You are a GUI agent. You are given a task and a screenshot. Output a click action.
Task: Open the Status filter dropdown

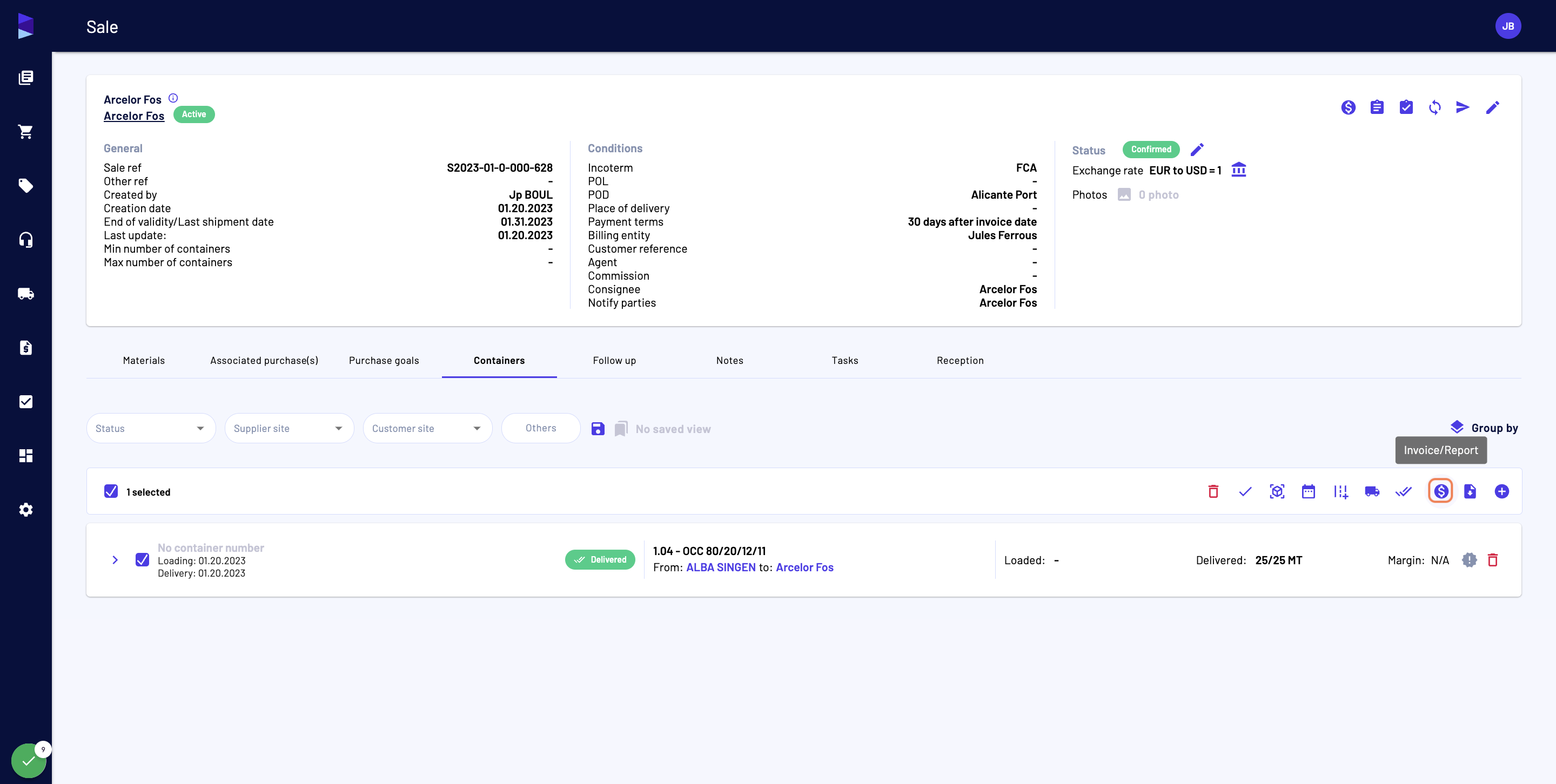click(151, 428)
